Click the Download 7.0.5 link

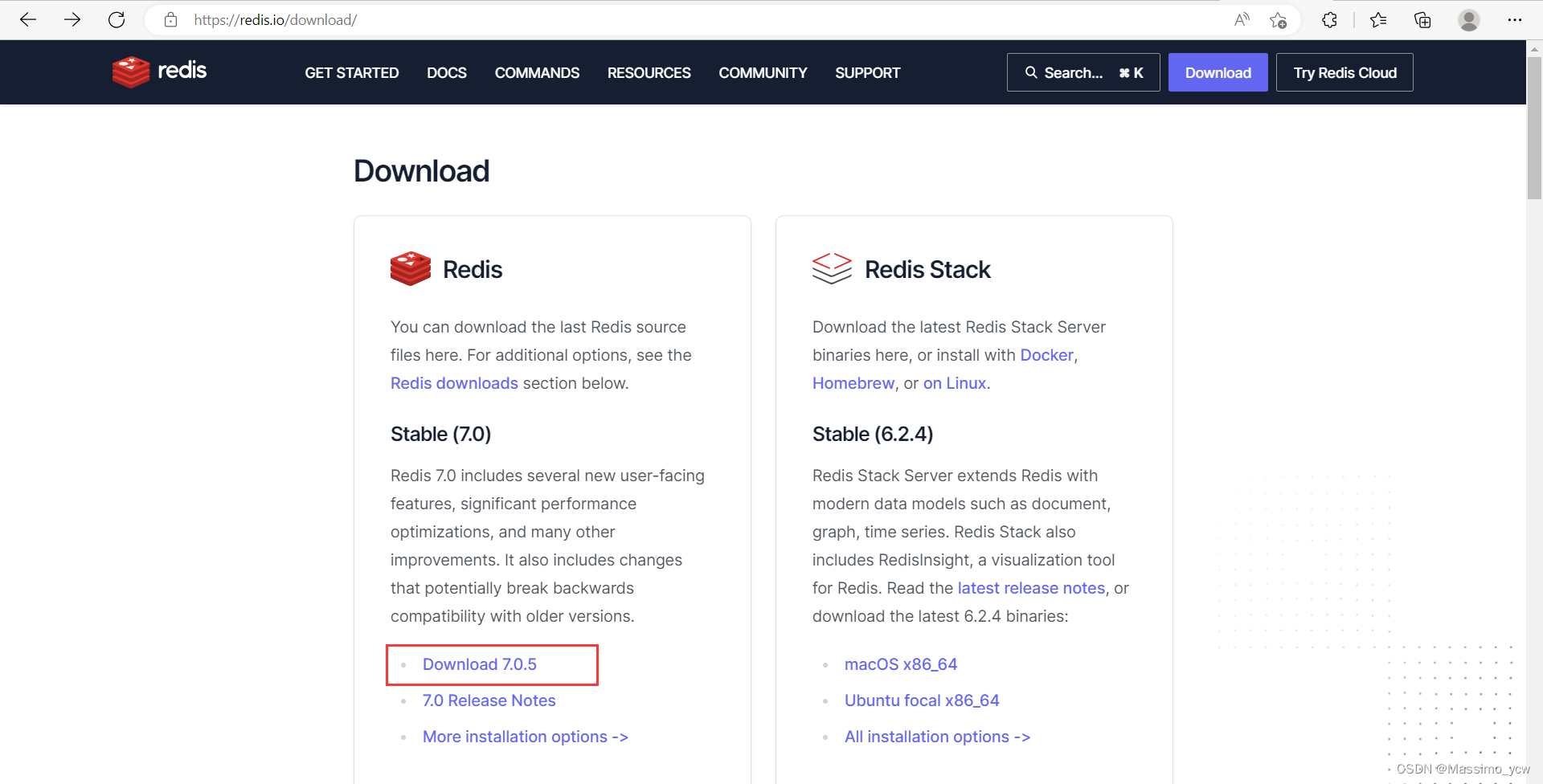(x=479, y=664)
